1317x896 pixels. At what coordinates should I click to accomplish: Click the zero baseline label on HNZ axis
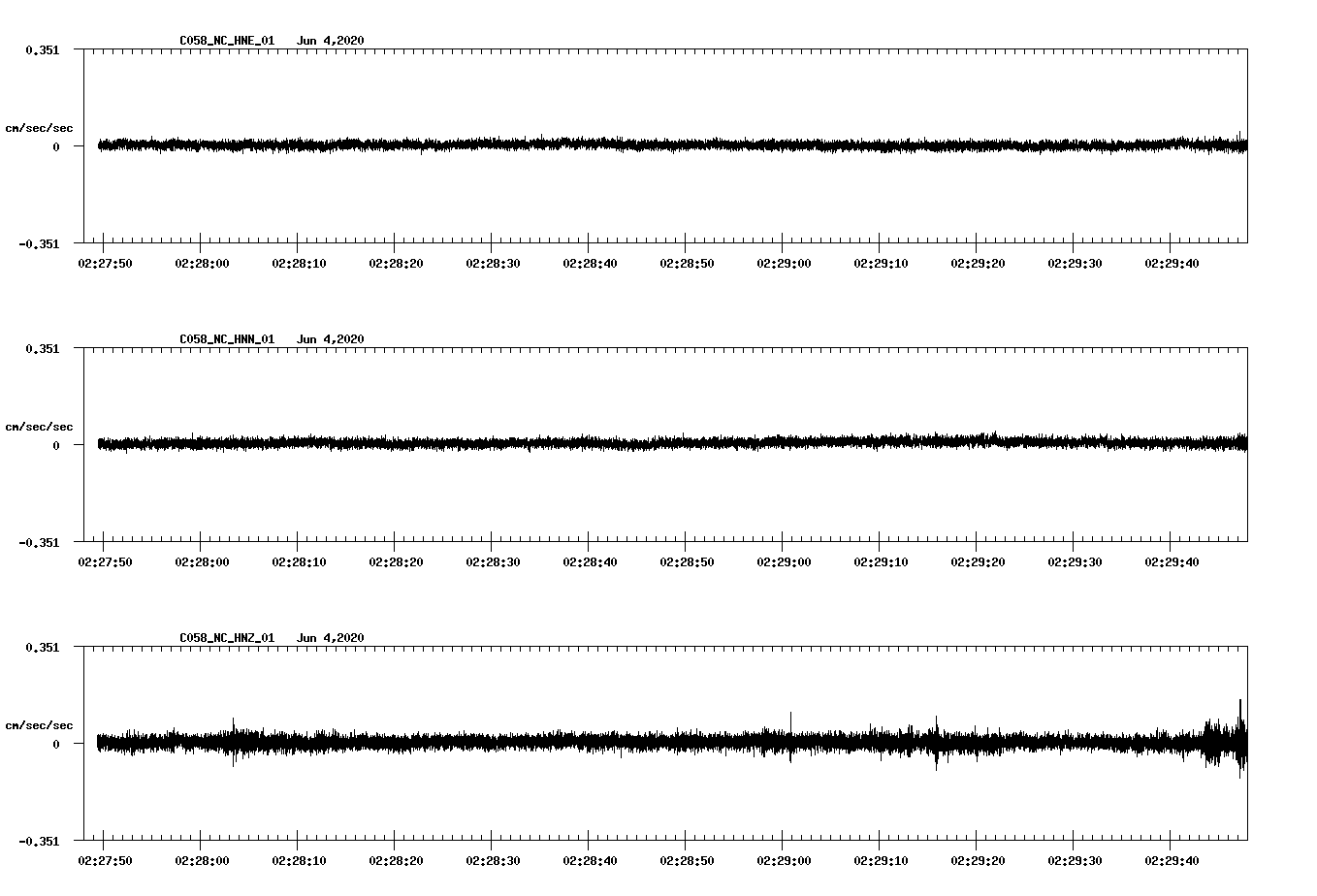pyautogui.click(x=56, y=744)
